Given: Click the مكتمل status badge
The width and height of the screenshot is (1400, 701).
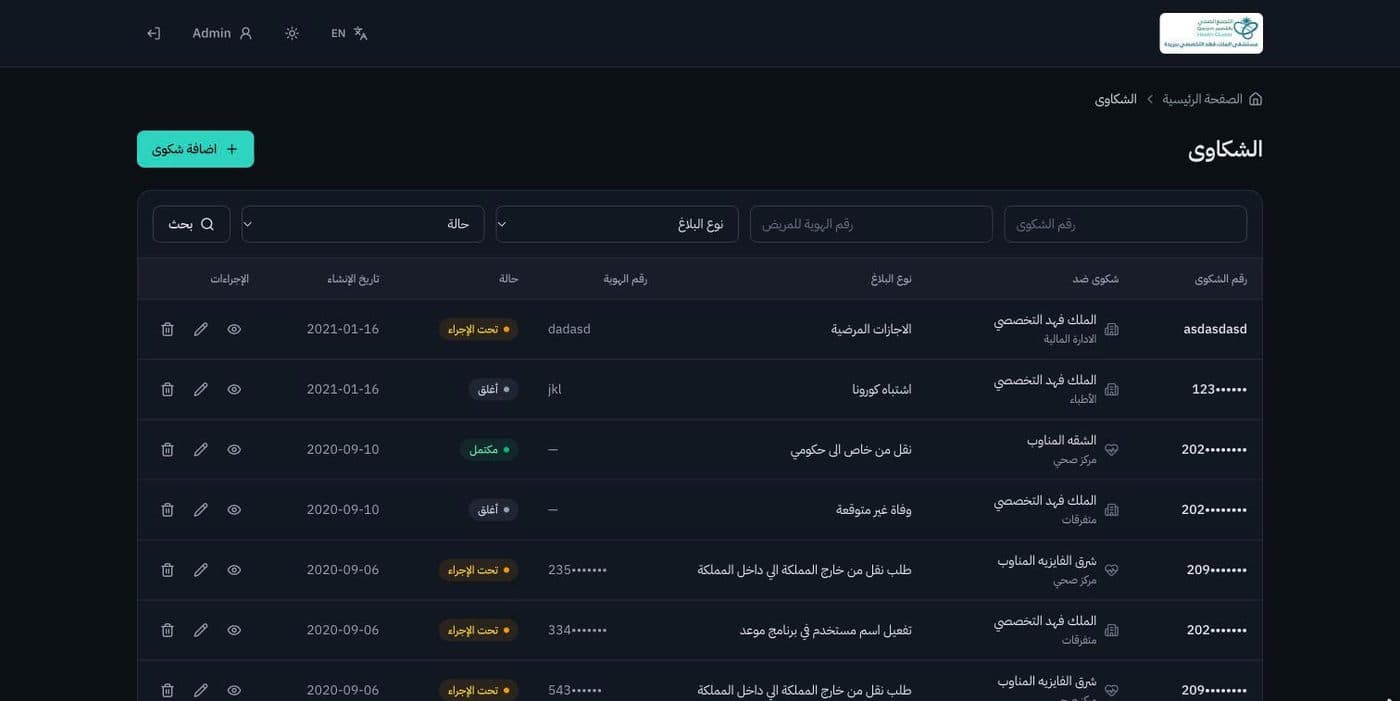Looking at the screenshot, I should pos(489,450).
